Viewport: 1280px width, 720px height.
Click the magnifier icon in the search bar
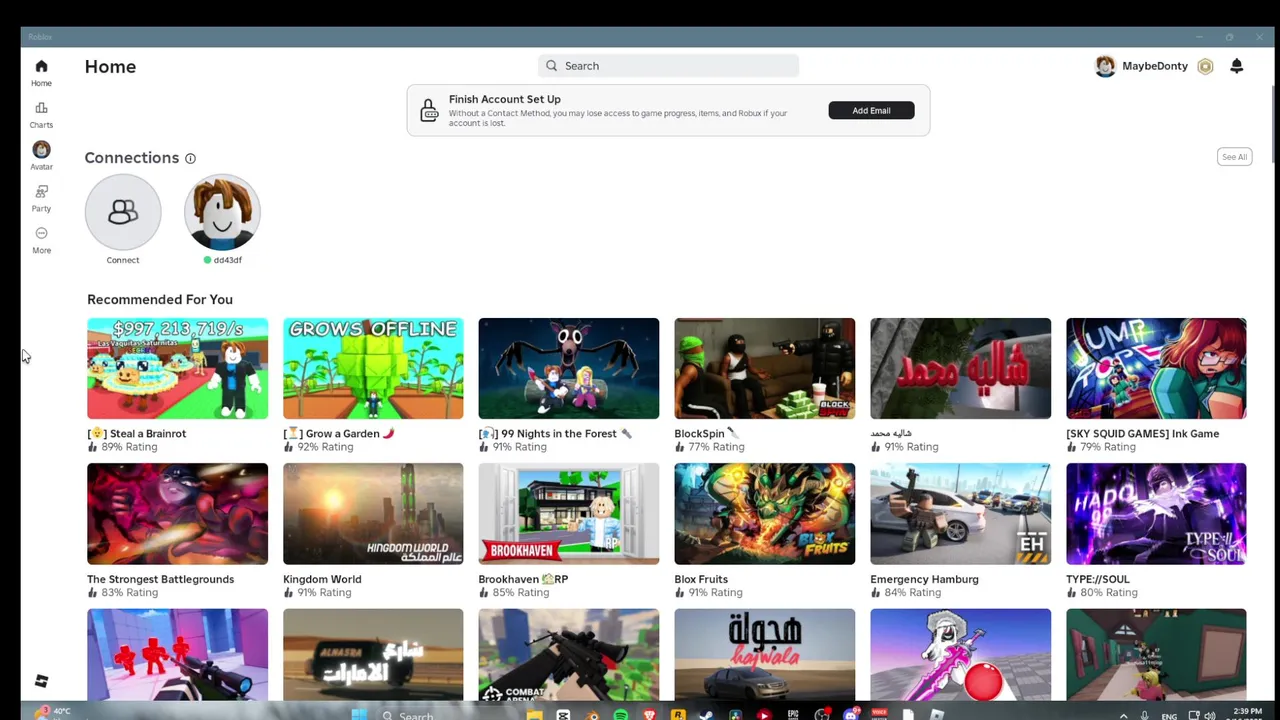tap(551, 66)
